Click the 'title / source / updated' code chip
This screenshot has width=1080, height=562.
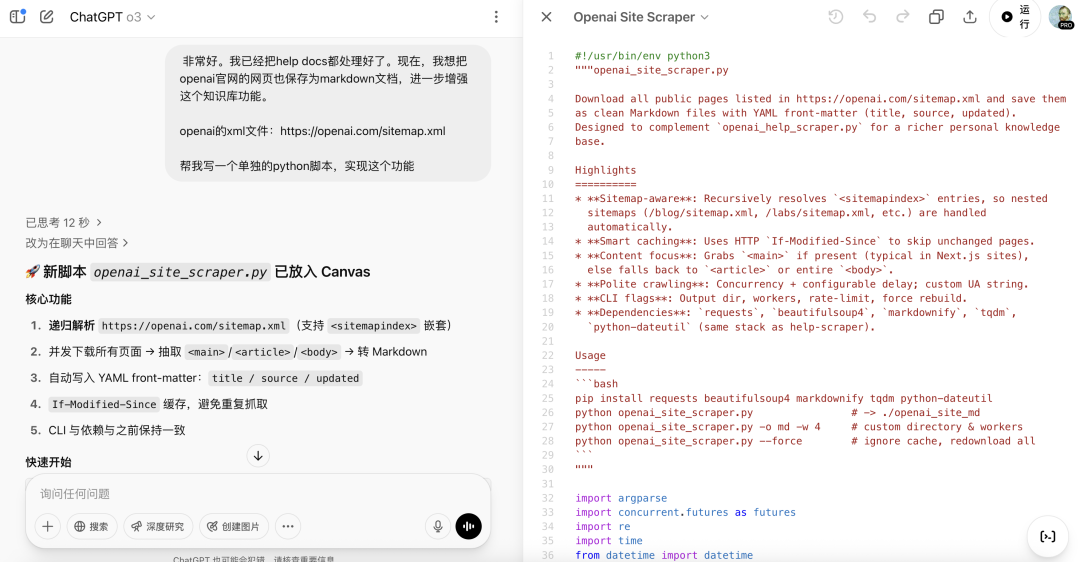pos(285,378)
